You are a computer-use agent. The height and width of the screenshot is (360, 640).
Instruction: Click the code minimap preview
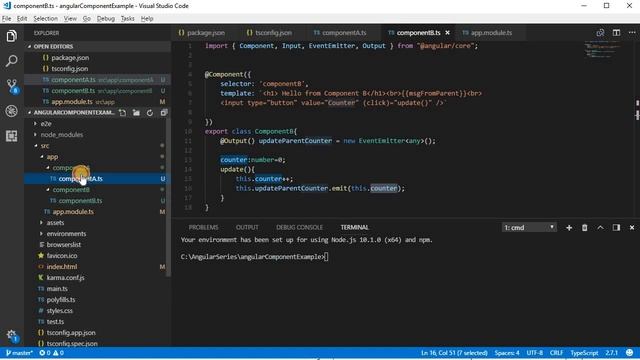(603, 49)
